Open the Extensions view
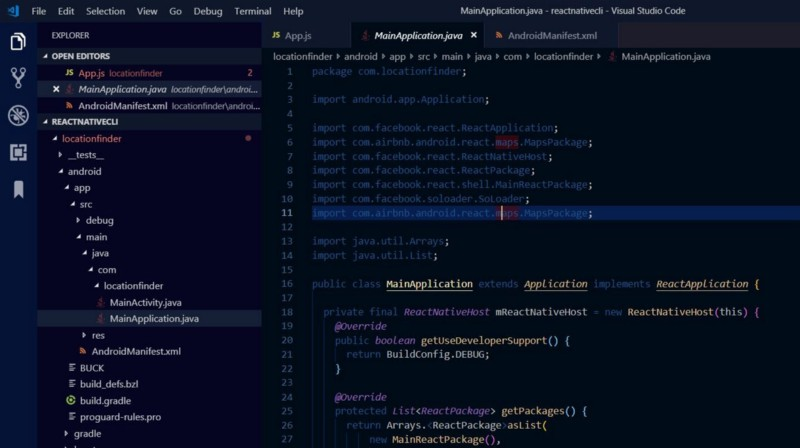The width and height of the screenshot is (800, 448). pos(18,152)
